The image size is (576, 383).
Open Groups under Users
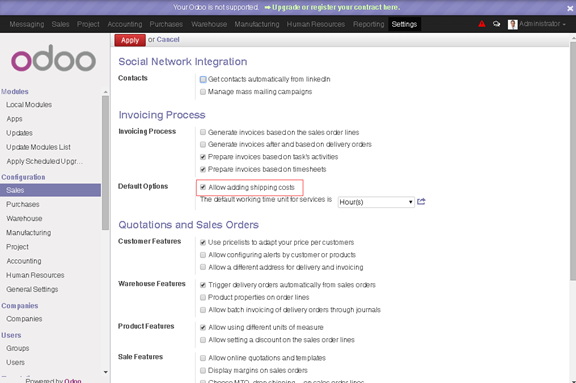tap(17, 348)
